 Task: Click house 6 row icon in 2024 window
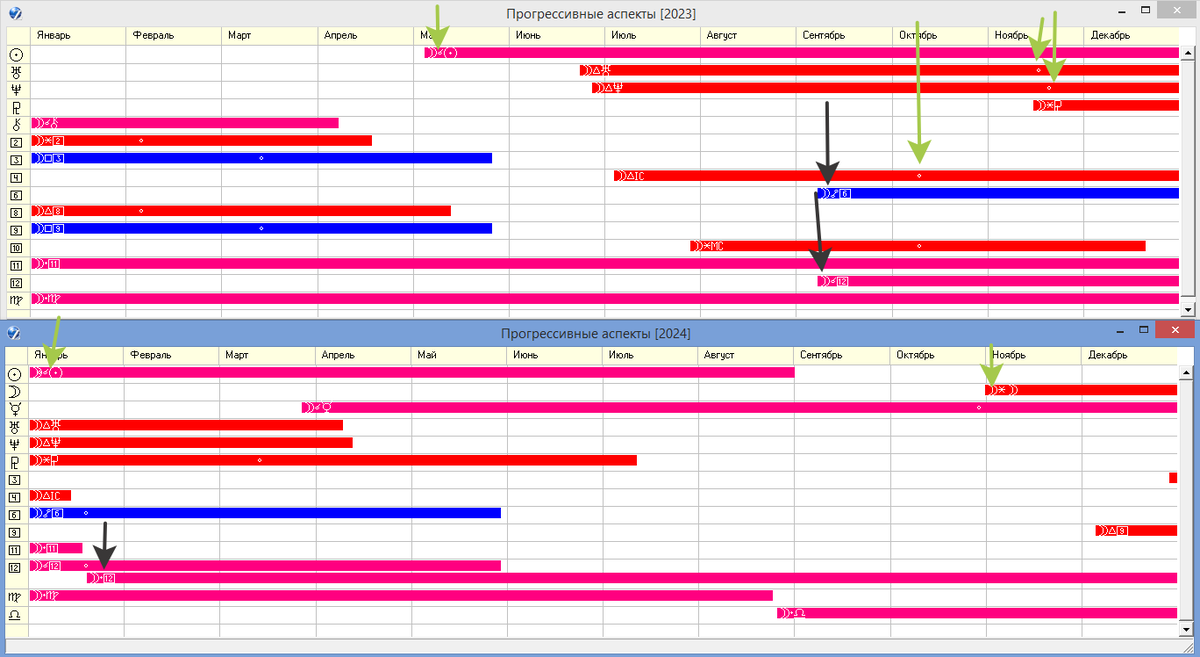coord(15,514)
